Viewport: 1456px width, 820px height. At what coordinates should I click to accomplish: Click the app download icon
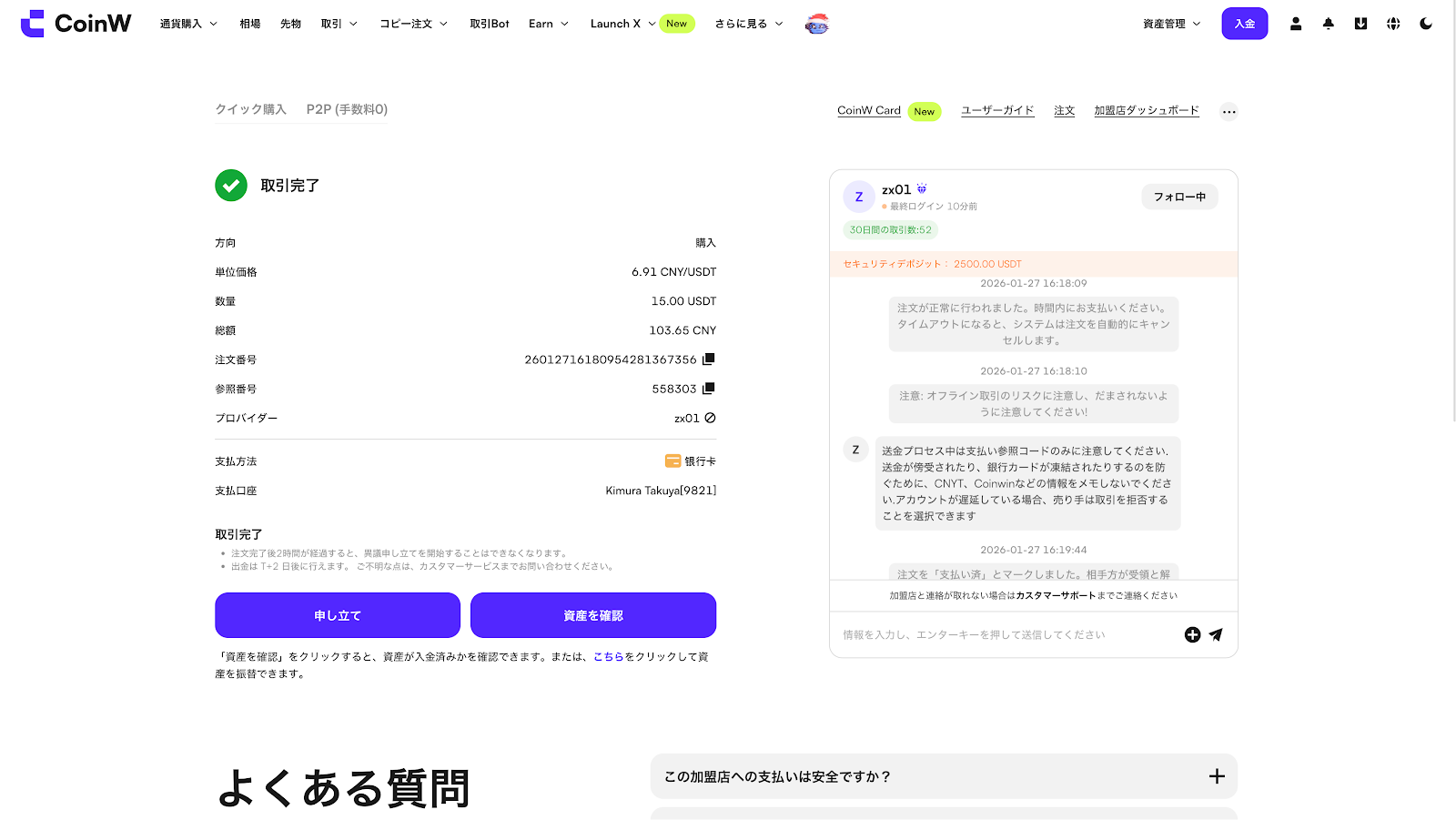pyautogui.click(x=1360, y=24)
